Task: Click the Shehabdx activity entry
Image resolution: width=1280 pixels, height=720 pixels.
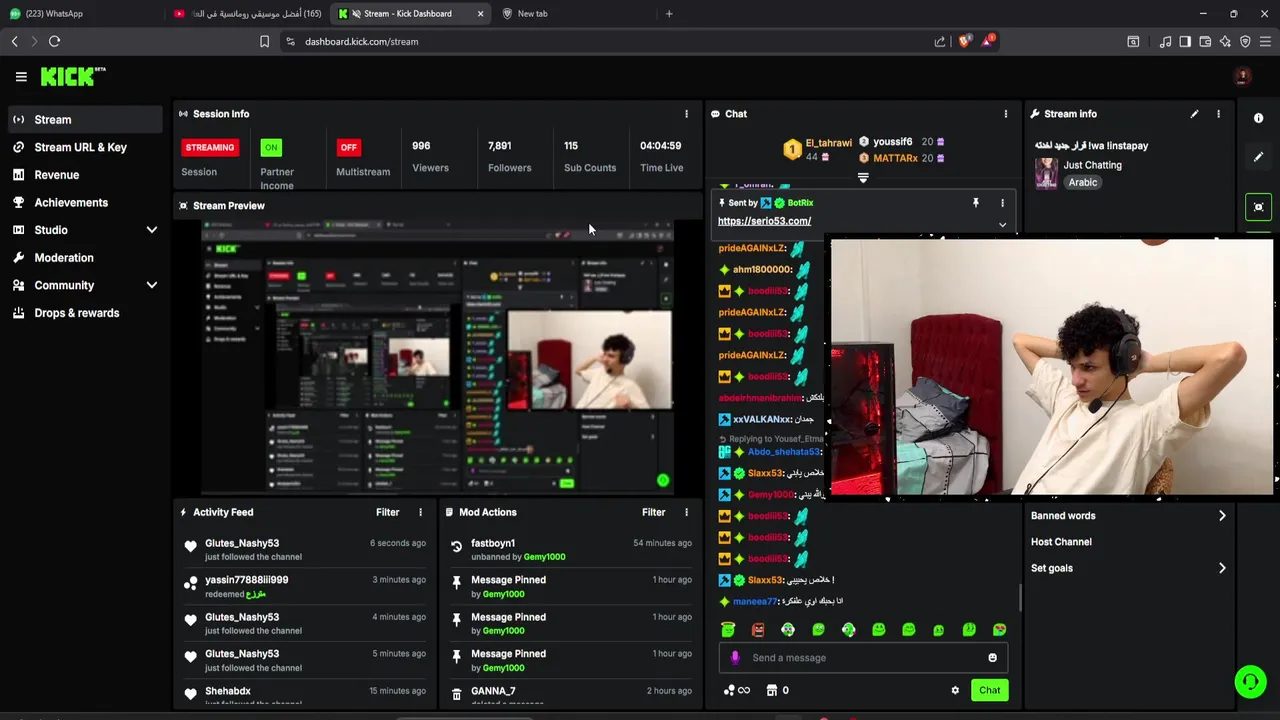Action: tap(304, 694)
